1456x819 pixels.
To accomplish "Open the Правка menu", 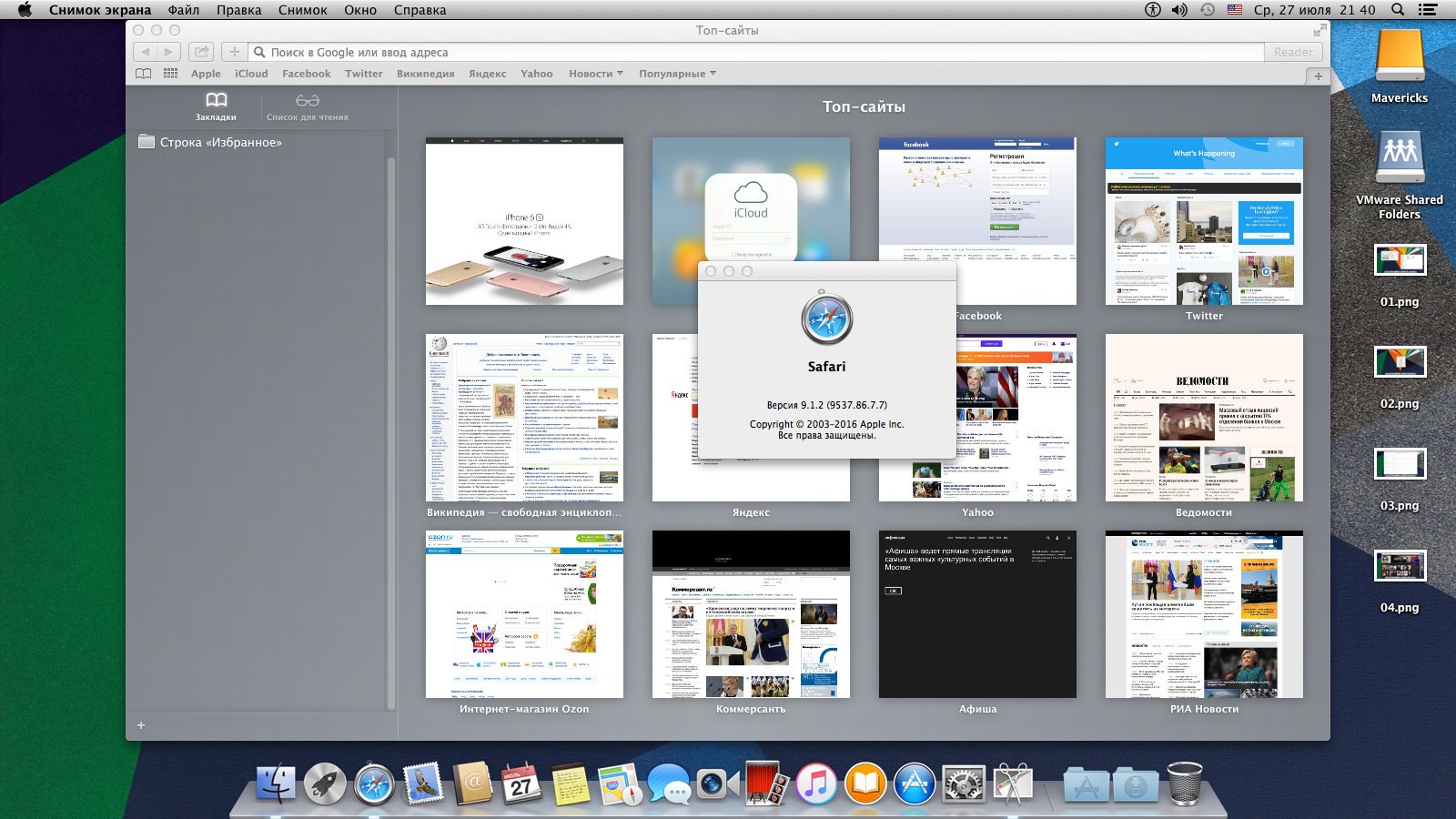I will pos(238,10).
